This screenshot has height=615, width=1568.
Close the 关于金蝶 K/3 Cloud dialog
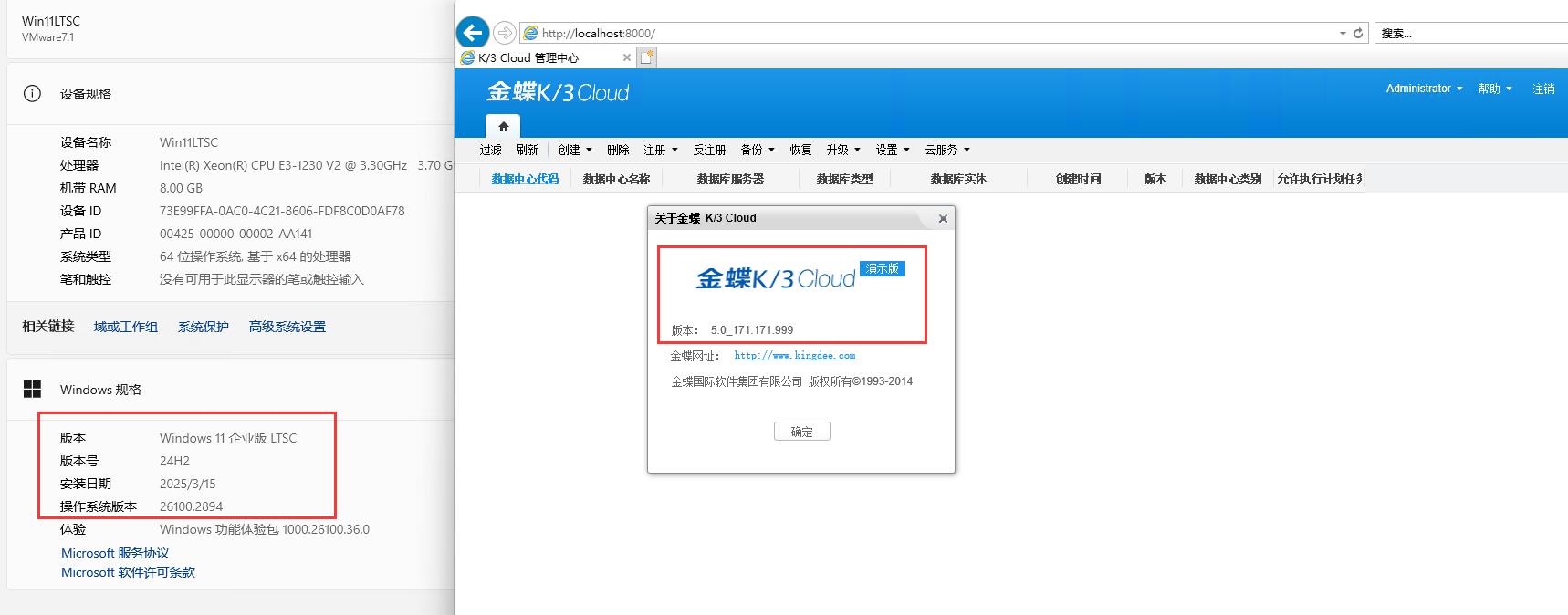pyautogui.click(x=943, y=218)
